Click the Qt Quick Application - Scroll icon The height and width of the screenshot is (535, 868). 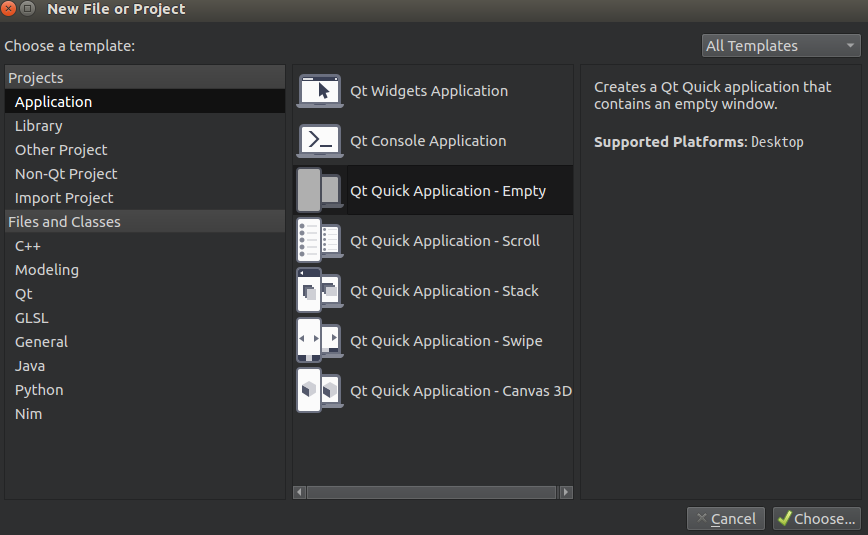click(x=319, y=240)
